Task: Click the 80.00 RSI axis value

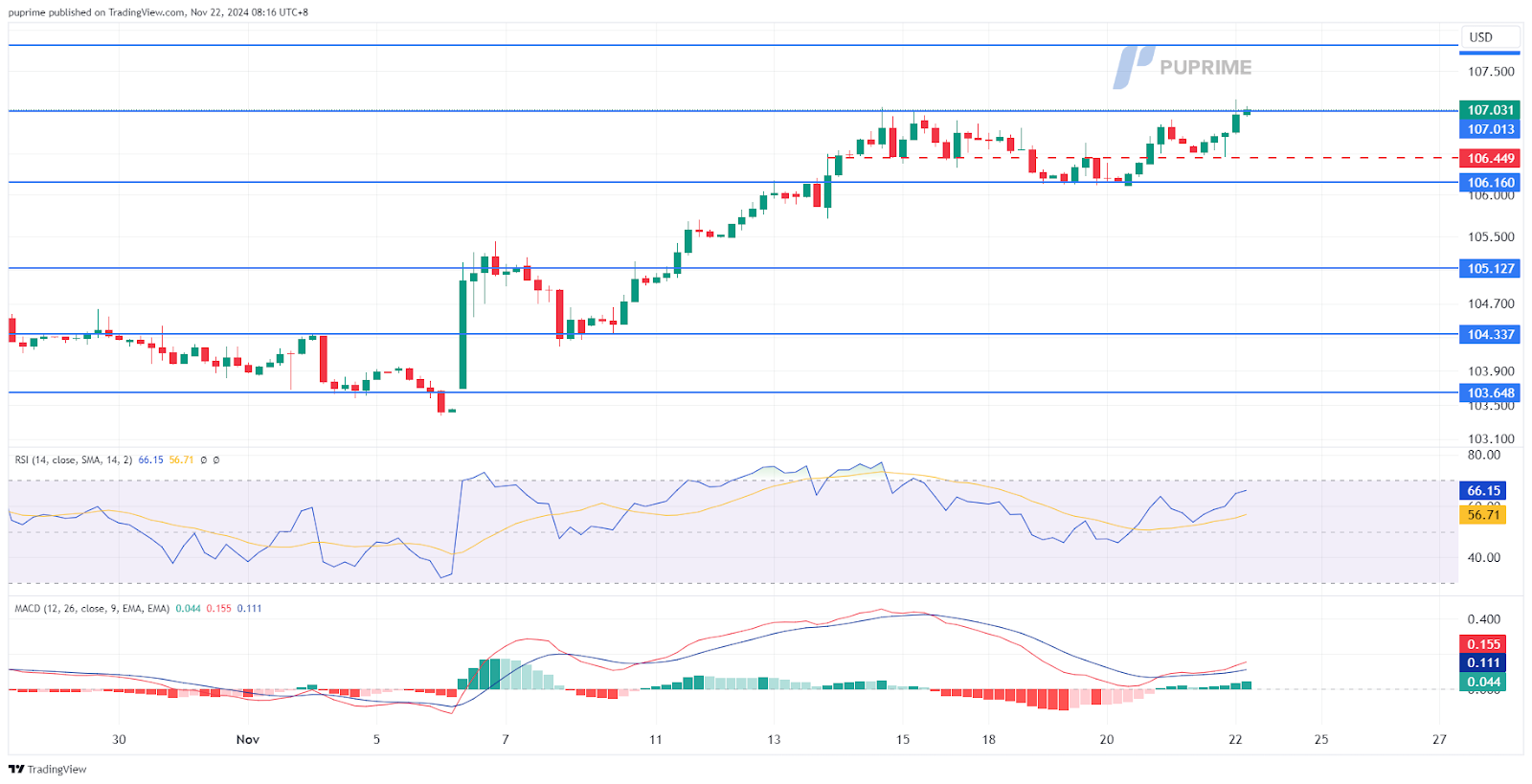Action: click(x=1484, y=455)
